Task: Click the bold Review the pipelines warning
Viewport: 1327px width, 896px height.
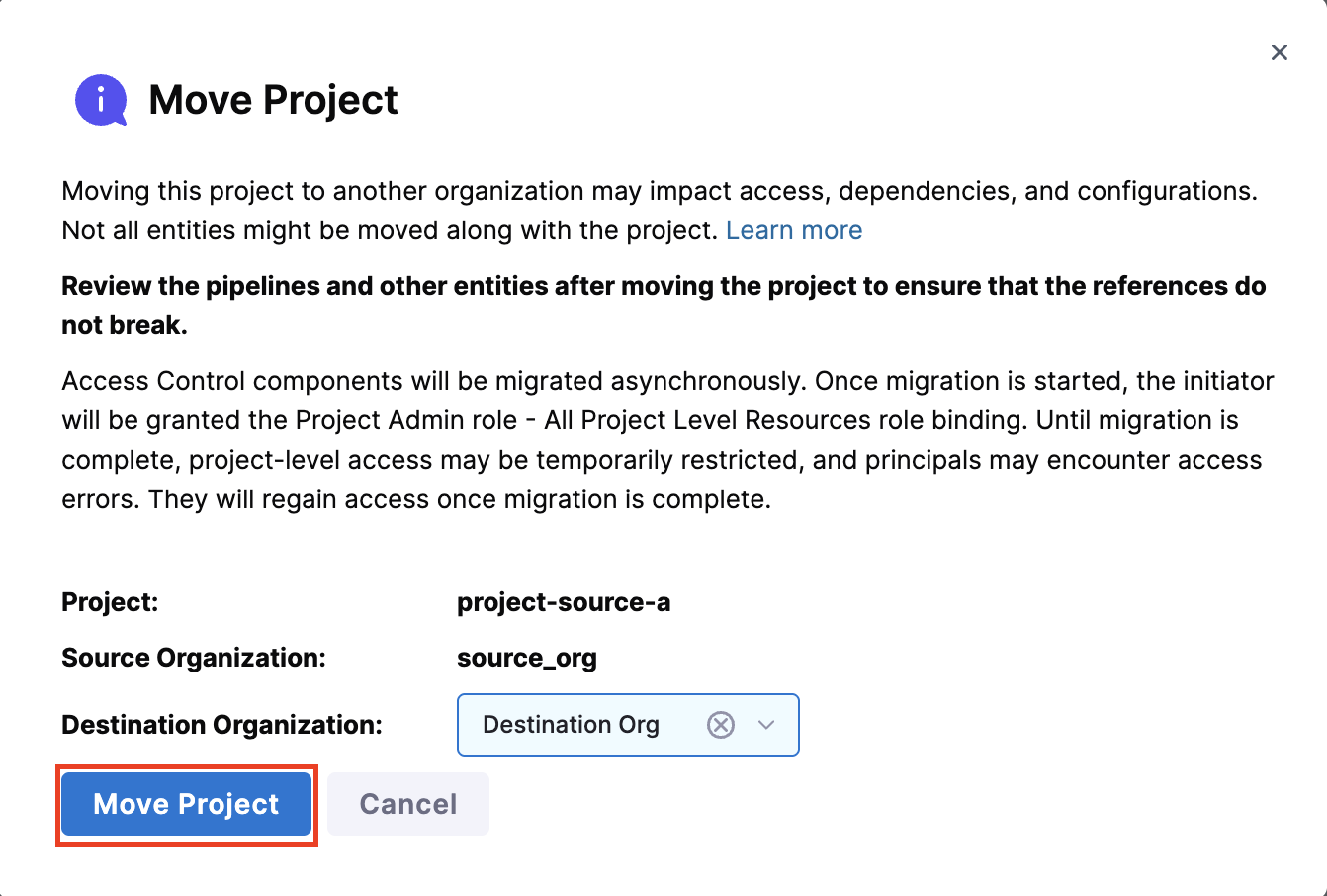Action: (x=663, y=286)
